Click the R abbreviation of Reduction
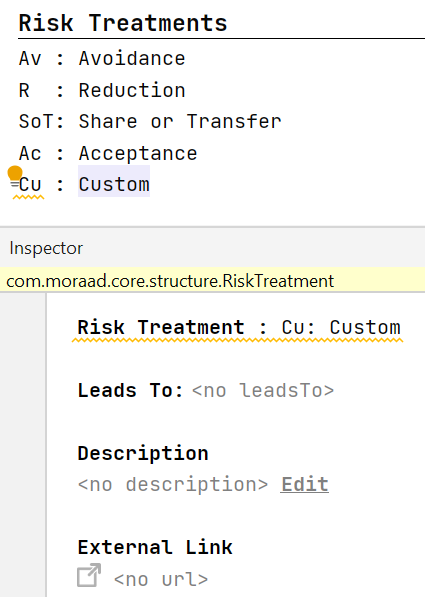Screen dimensions: 425x597 [24, 91]
